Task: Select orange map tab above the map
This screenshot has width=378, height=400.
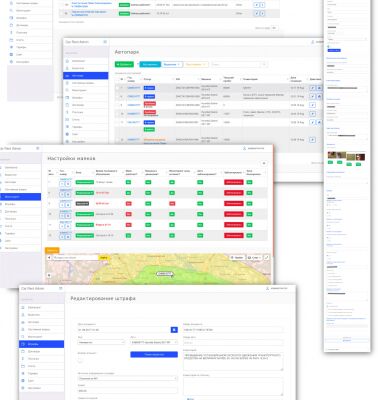Action: [x=52, y=250]
